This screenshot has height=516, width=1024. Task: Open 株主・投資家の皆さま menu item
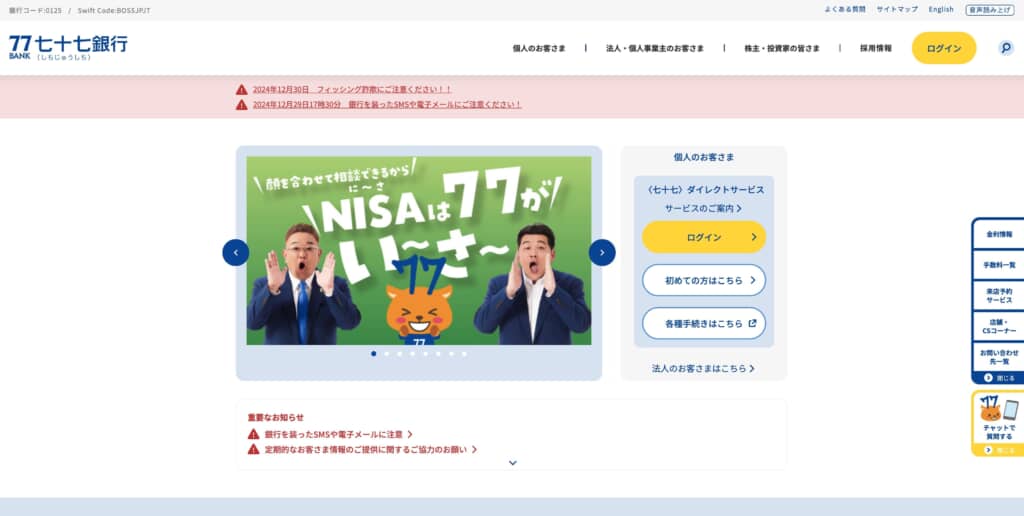782,48
